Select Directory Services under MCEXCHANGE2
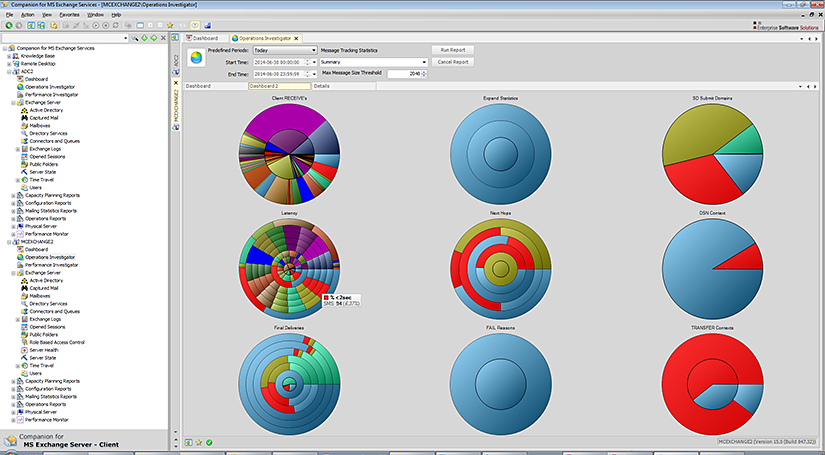The width and height of the screenshot is (825, 455). click(x=48, y=304)
